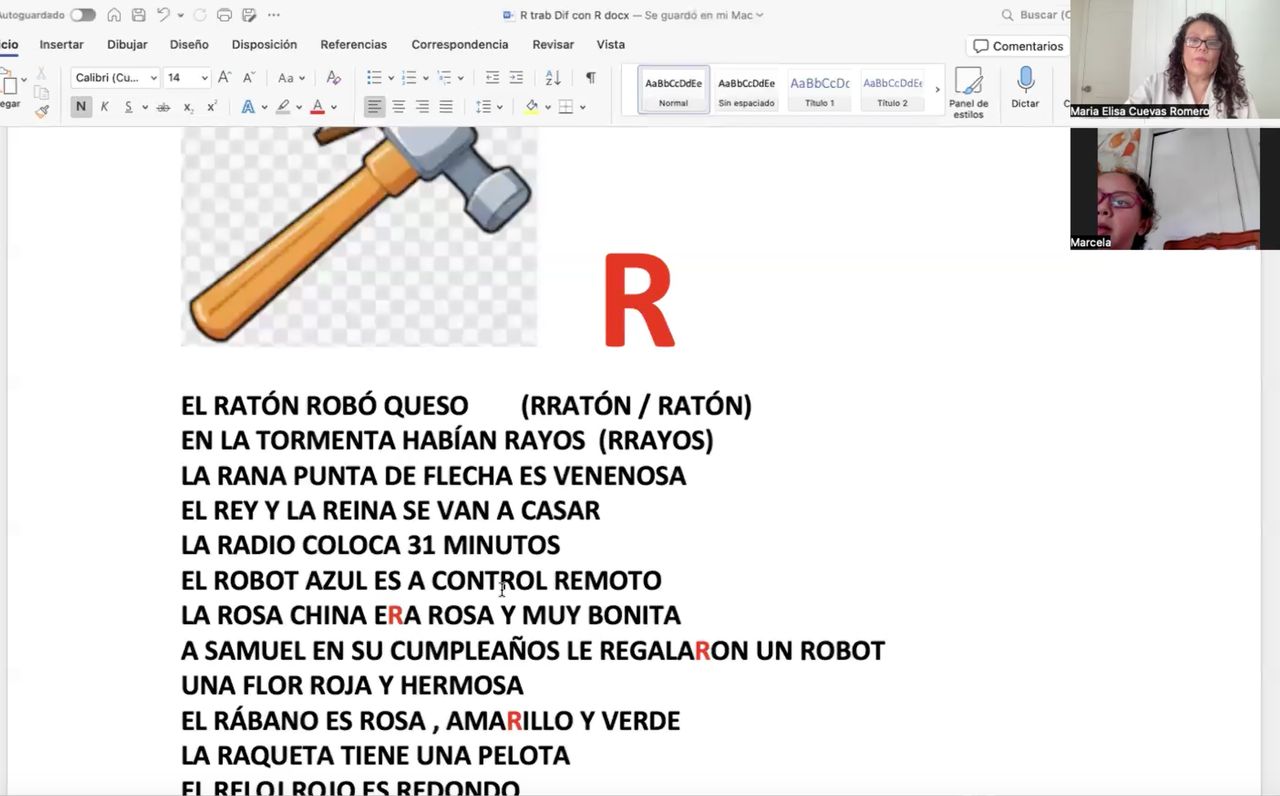Open the Insertar tab
1280x796 pixels.
point(61,45)
